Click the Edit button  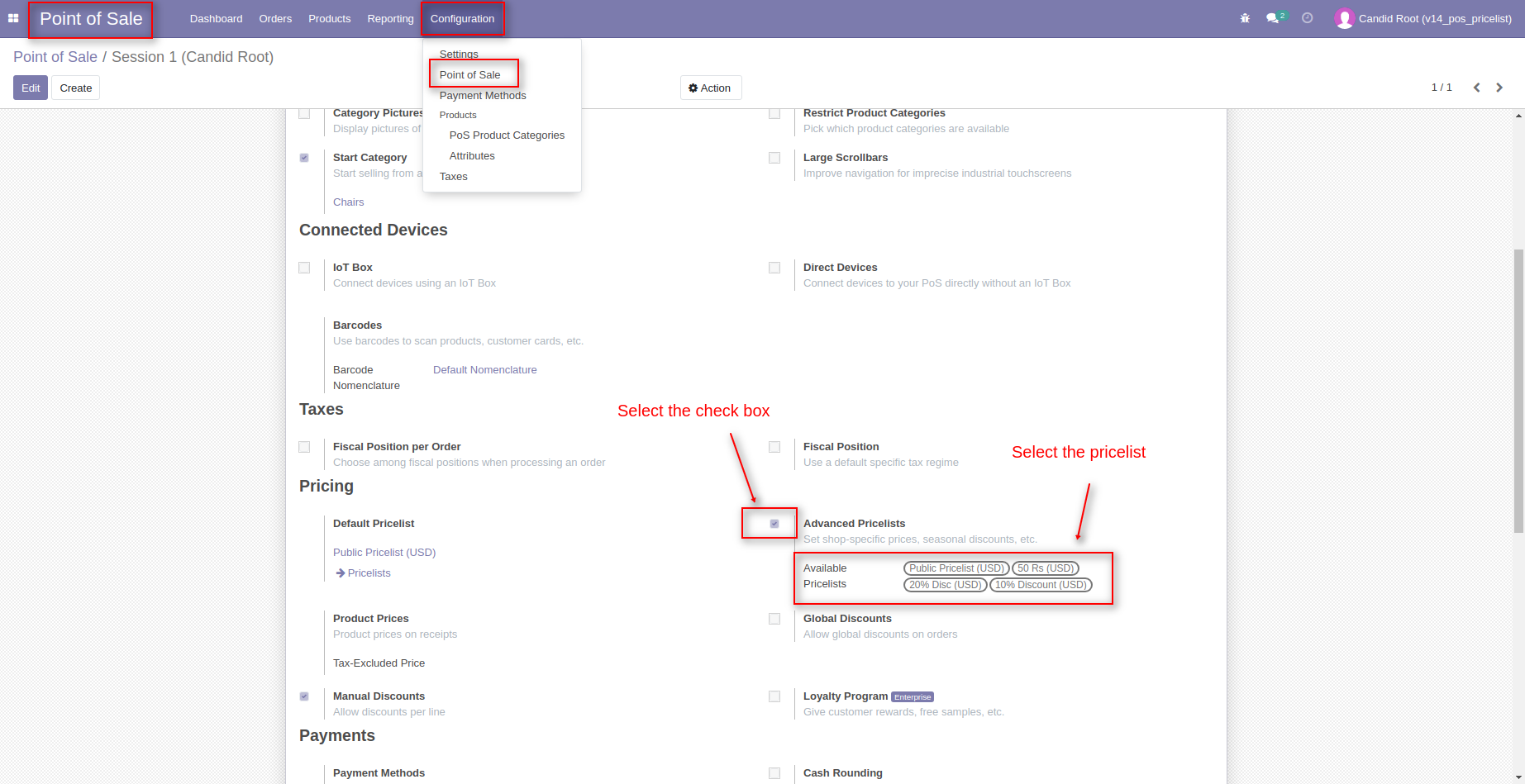point(31,88)
